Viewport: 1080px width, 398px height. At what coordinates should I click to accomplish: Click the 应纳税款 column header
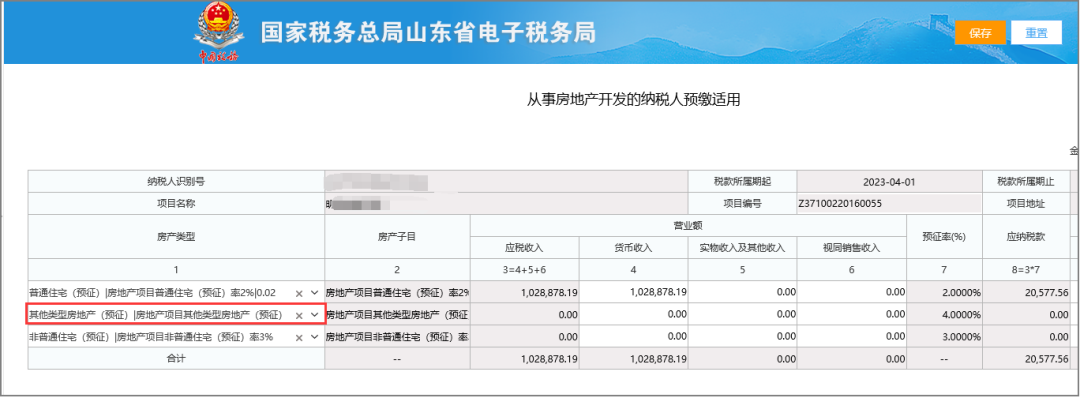1026,236
